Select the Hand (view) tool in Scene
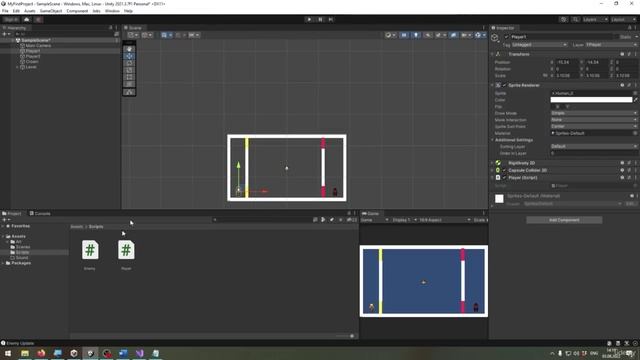The width and height of the screenshot is (640, 360). coord(129,49)
